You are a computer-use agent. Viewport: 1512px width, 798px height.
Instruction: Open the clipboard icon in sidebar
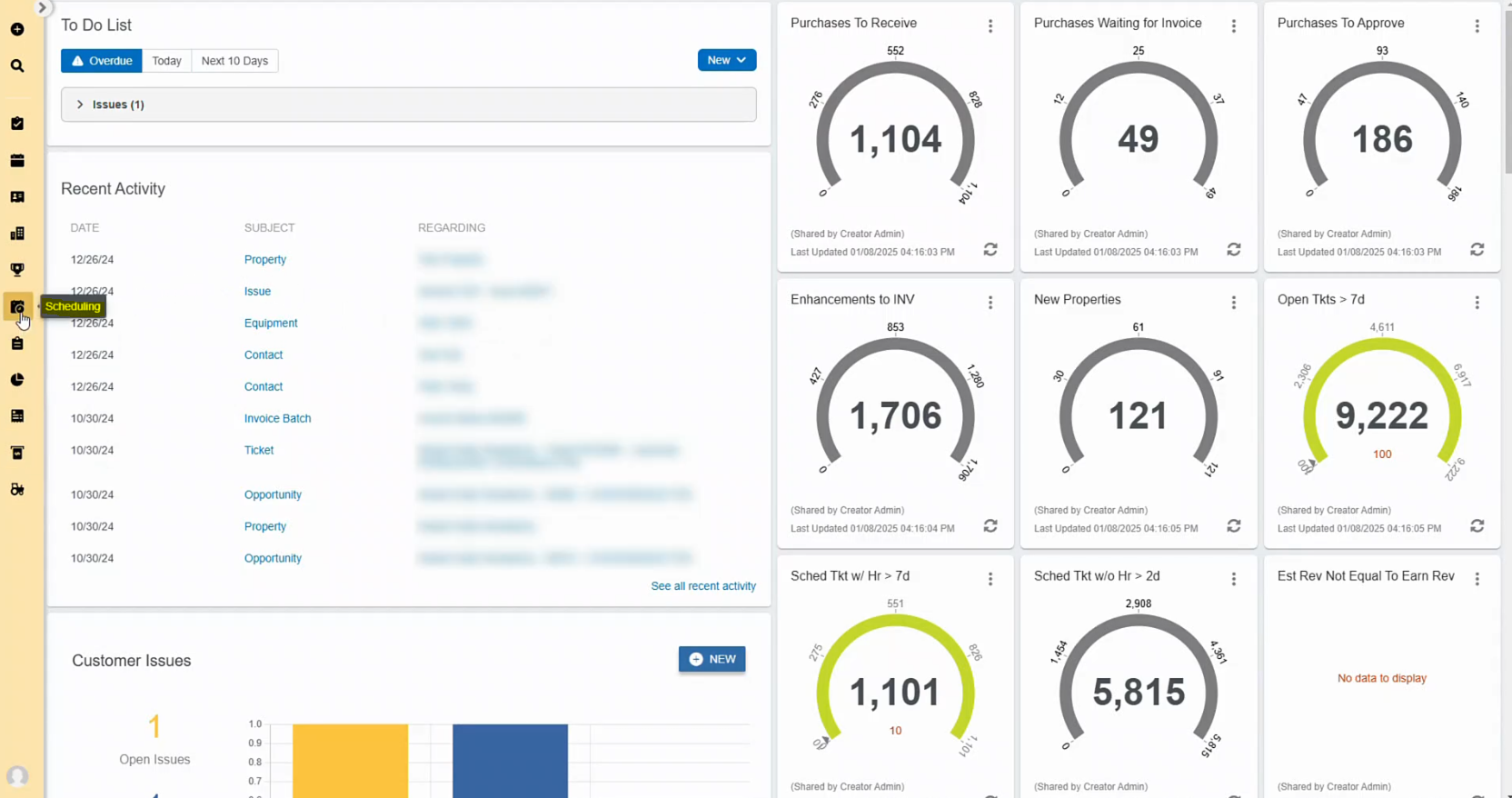[17, 344]
